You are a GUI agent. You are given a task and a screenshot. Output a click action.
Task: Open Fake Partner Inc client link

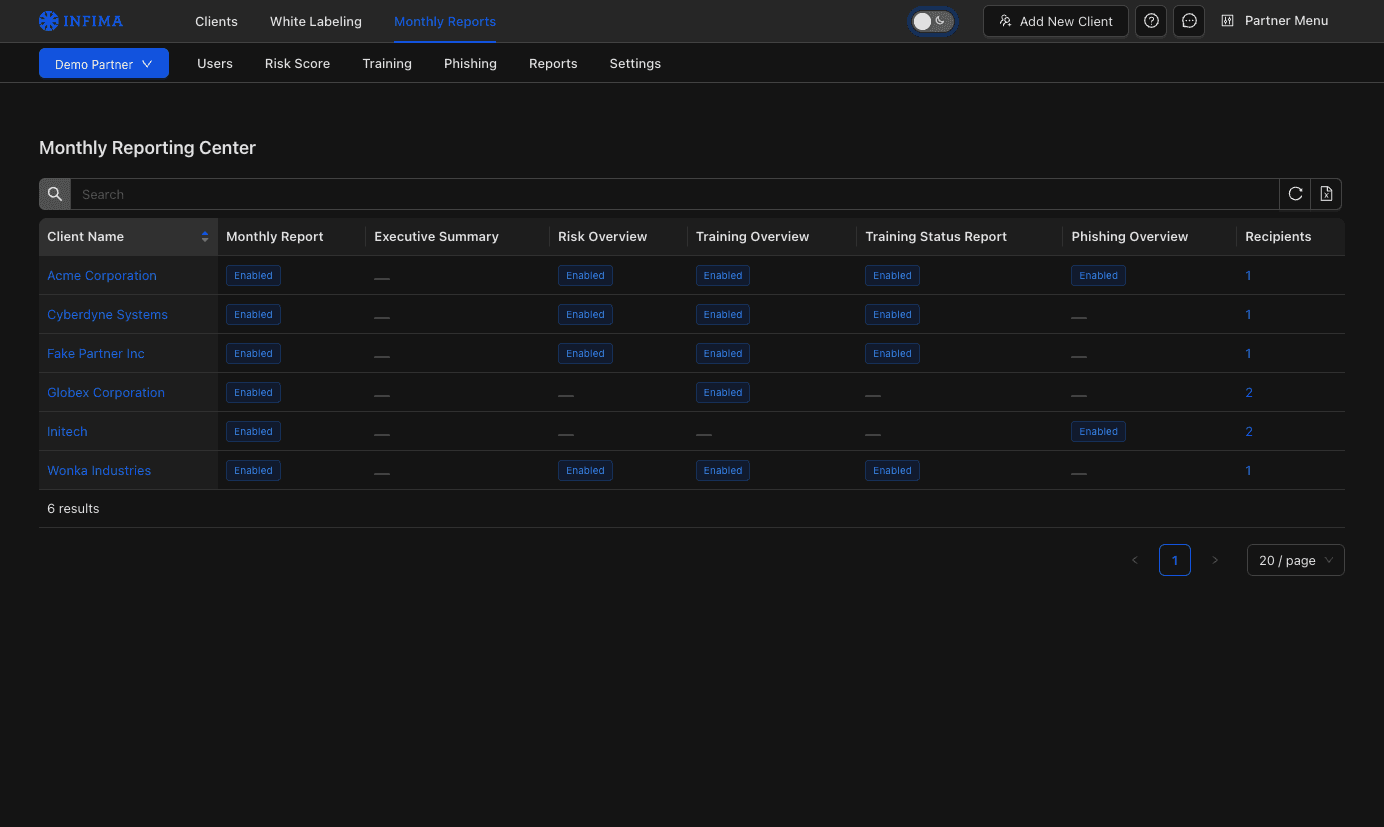click(x=96, y=353)
